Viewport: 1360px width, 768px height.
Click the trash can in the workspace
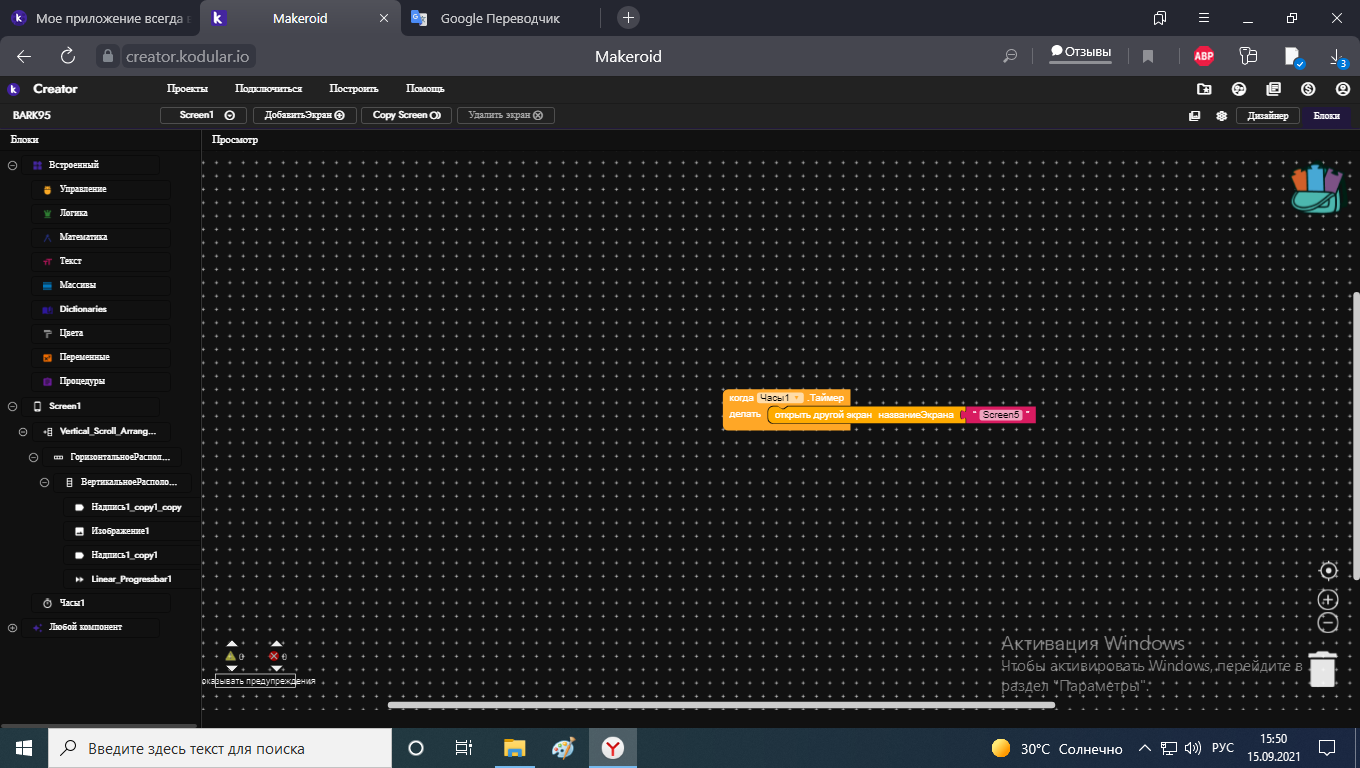point(1323,669)
